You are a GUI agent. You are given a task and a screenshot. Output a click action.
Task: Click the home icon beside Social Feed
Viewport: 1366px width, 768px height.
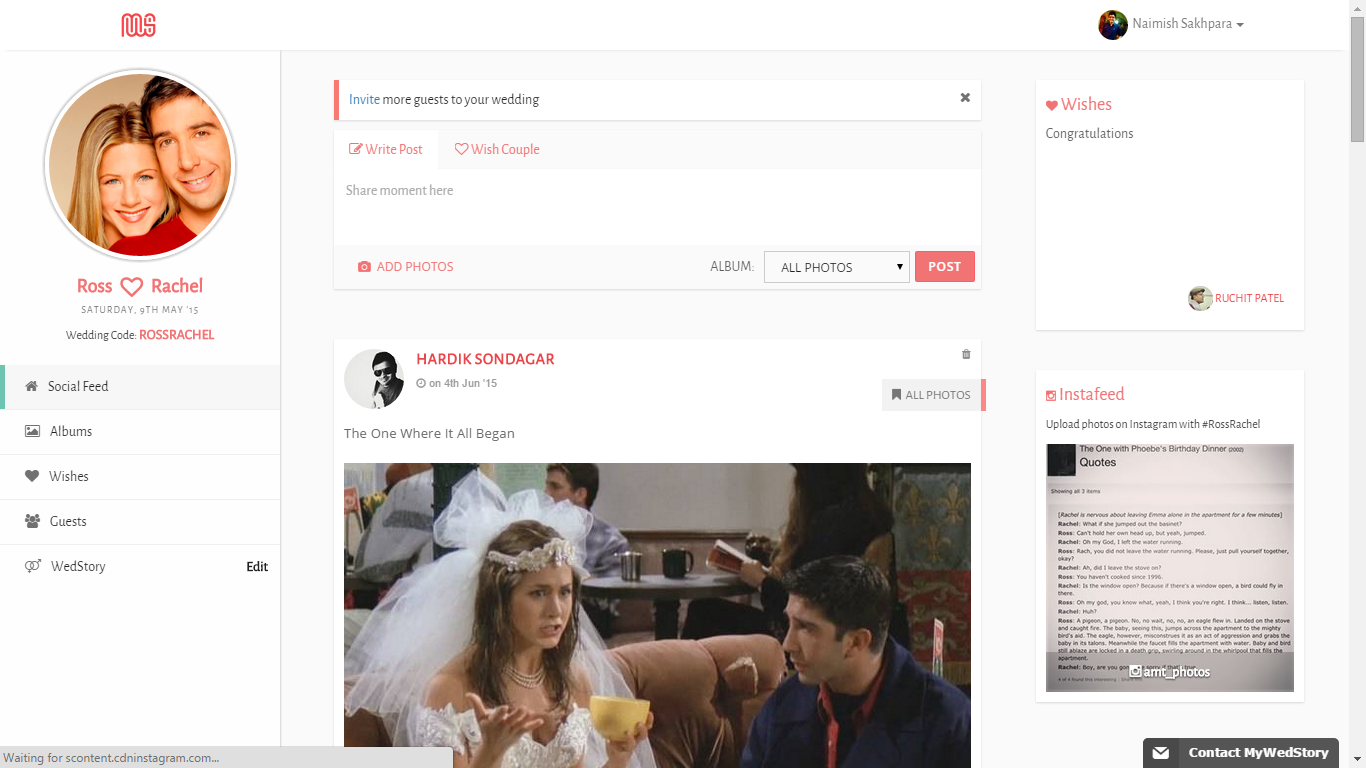click(x=31, y=386)
